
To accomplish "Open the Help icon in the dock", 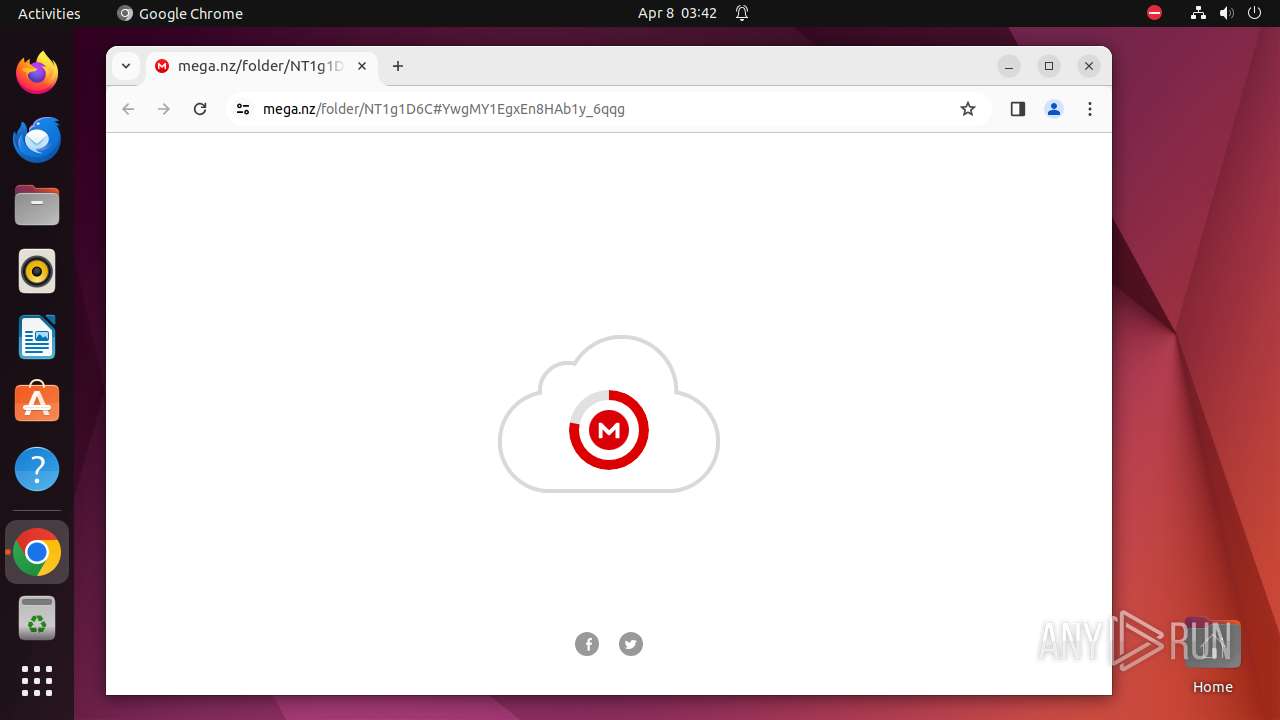I will click(37, 469).
